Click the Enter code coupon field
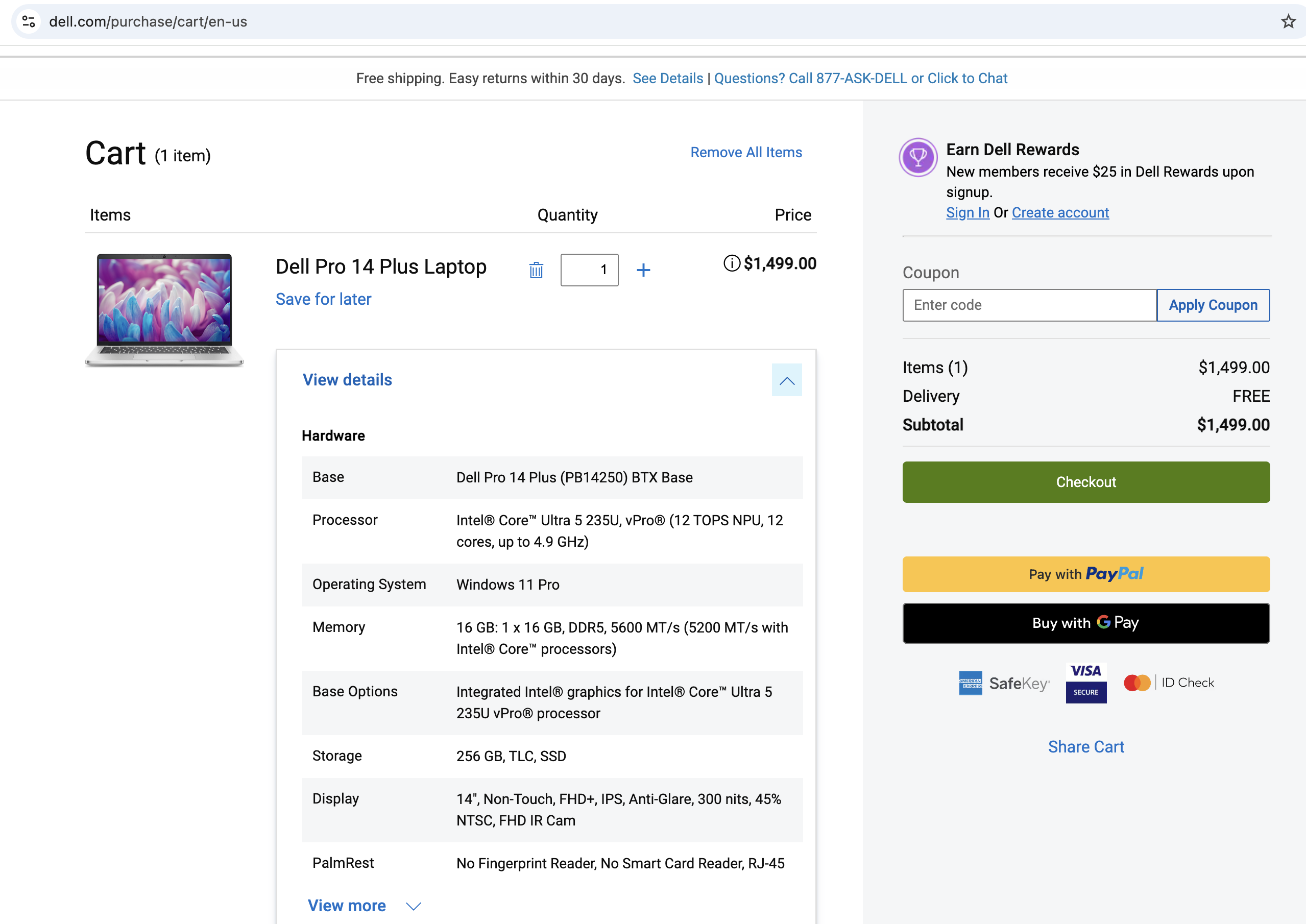 (1029, 306)
